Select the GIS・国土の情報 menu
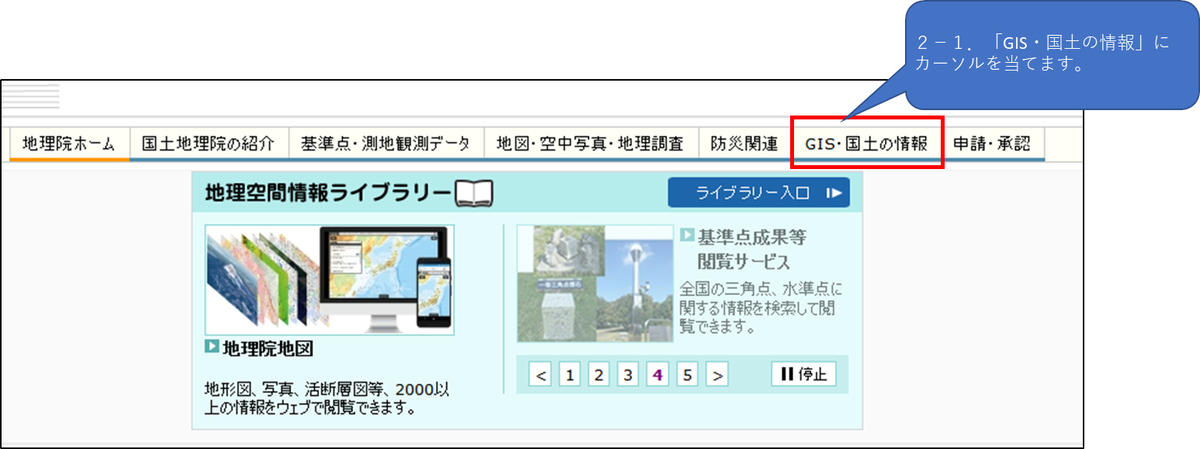The width and height of the screenshot is (1200, 449). point(867,143)
